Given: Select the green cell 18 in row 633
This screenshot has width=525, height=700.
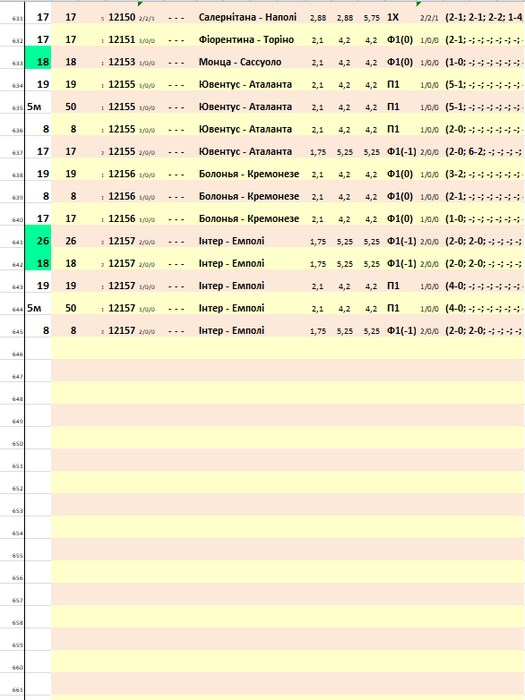Looking at the screenshot, I should tap(38, 58).
